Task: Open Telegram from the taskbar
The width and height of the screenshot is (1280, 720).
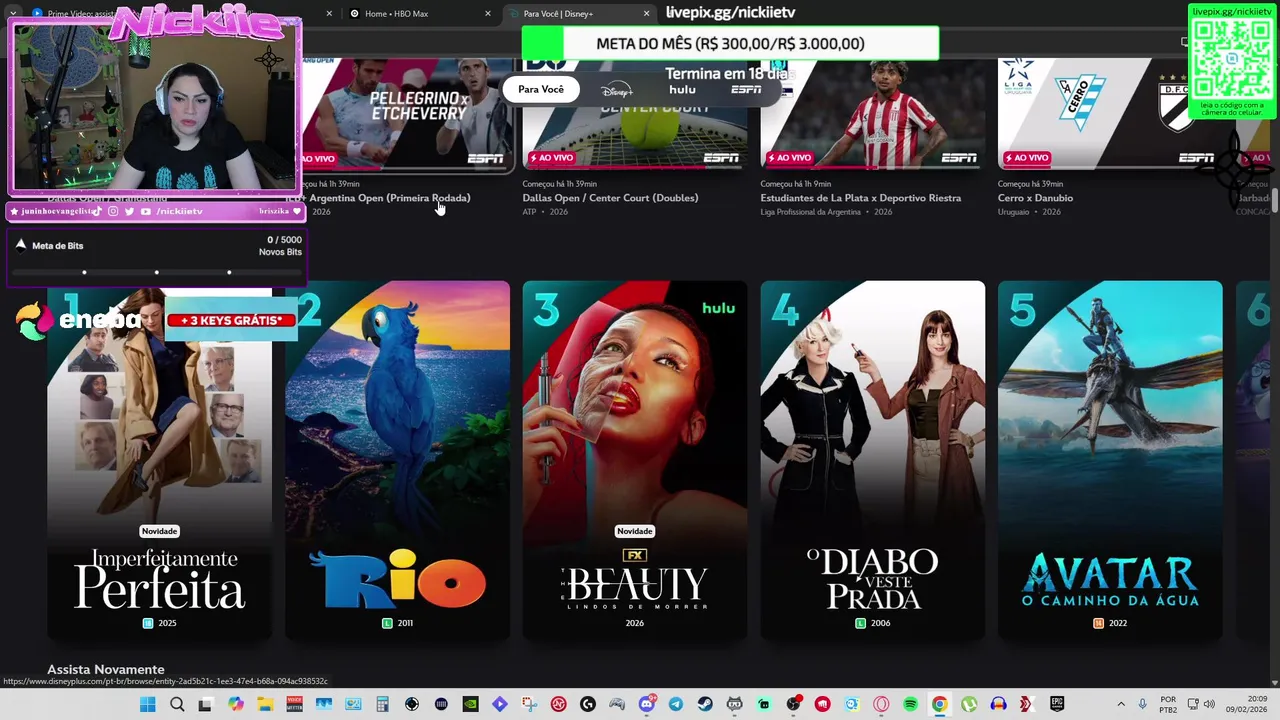Action: coord(676,704)
